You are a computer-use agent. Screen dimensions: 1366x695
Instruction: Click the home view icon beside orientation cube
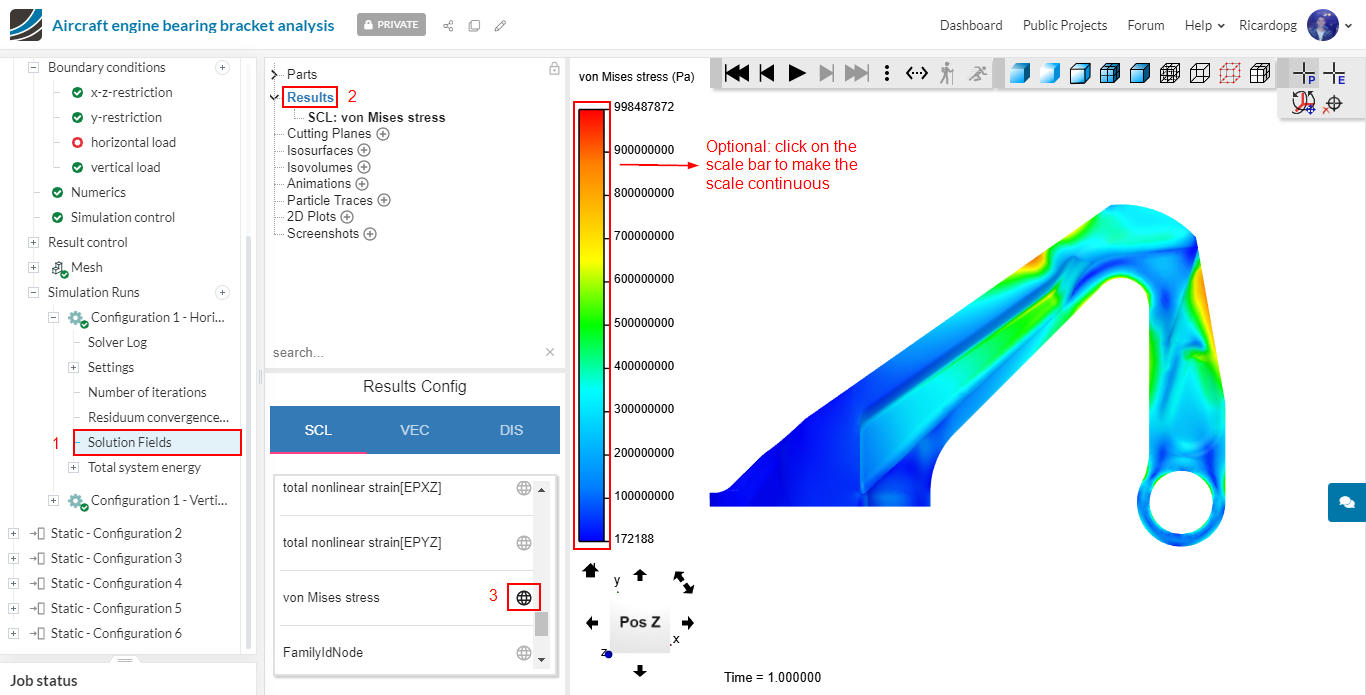(590, 570)
